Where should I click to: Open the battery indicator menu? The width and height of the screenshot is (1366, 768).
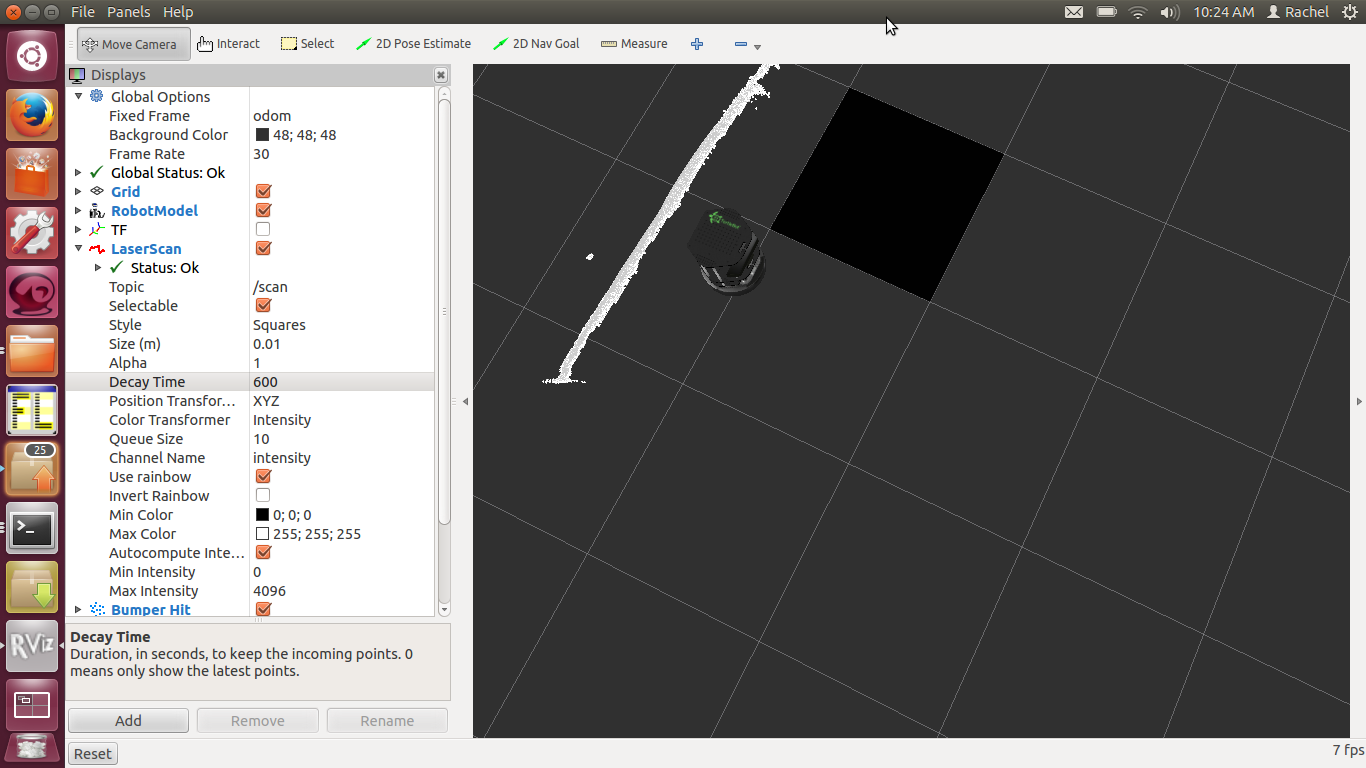point(1106,12)
